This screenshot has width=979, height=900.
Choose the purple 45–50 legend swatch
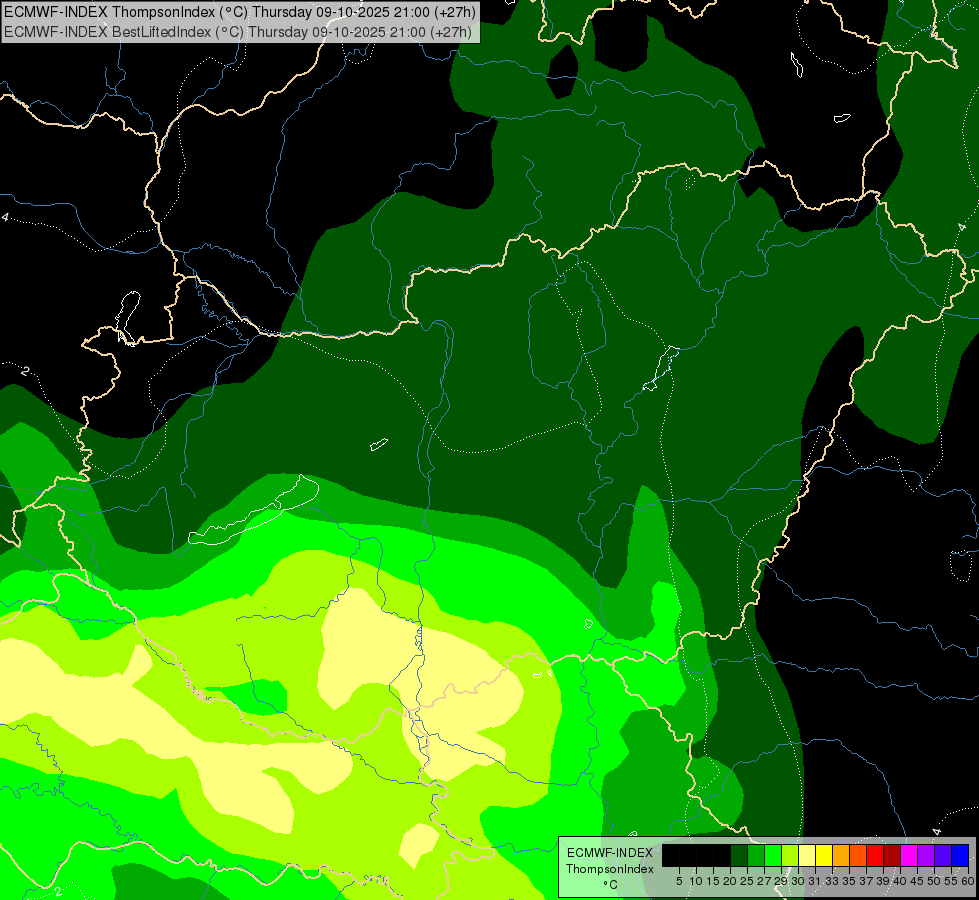(x=925, y=855)
